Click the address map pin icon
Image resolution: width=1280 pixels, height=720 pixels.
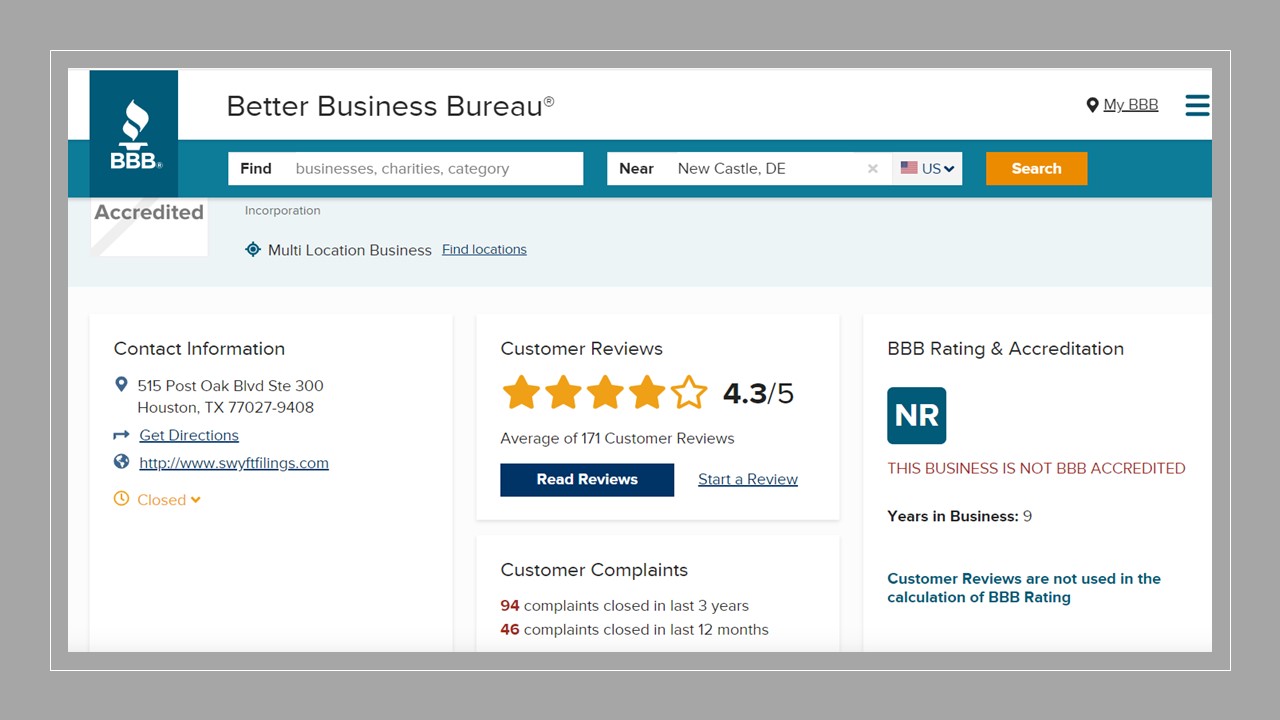point(121,385)
